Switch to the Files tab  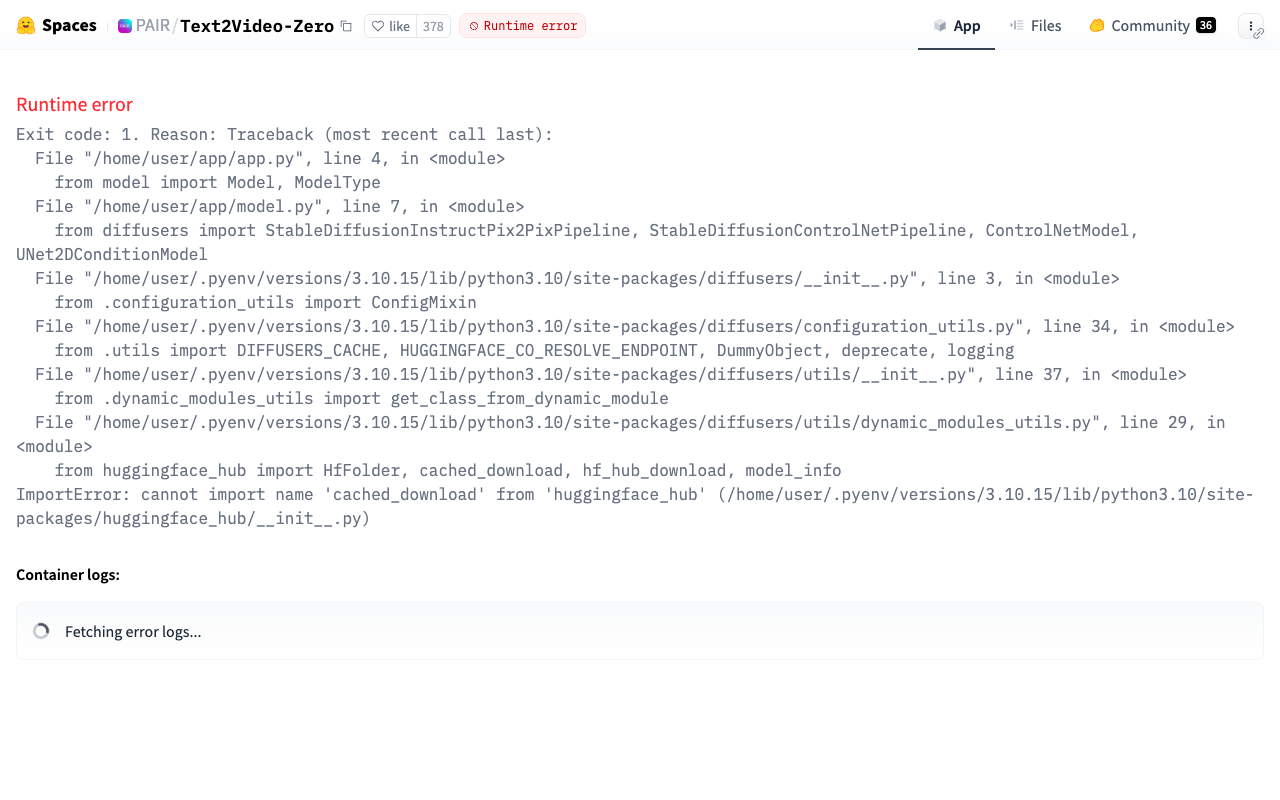pyautogui.click(x=1035, y=26)
